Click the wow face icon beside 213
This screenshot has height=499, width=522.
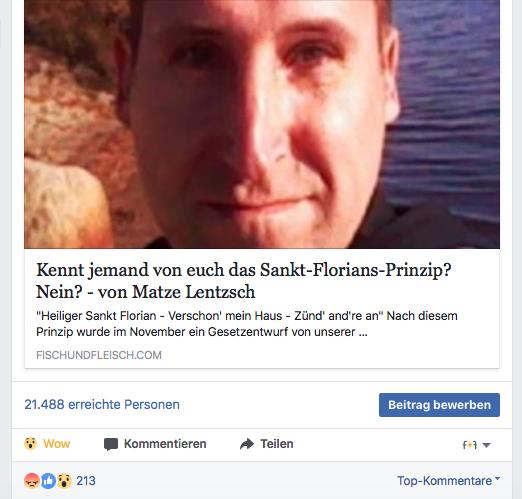pos(64,481)
